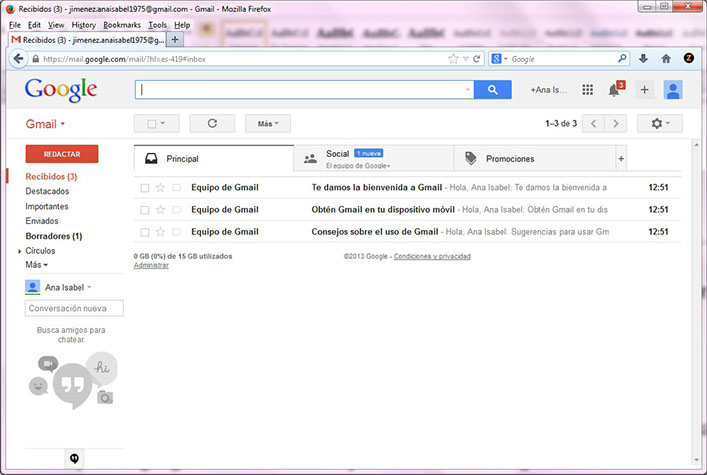Expand the Círculos label

(x=19, y=251)
